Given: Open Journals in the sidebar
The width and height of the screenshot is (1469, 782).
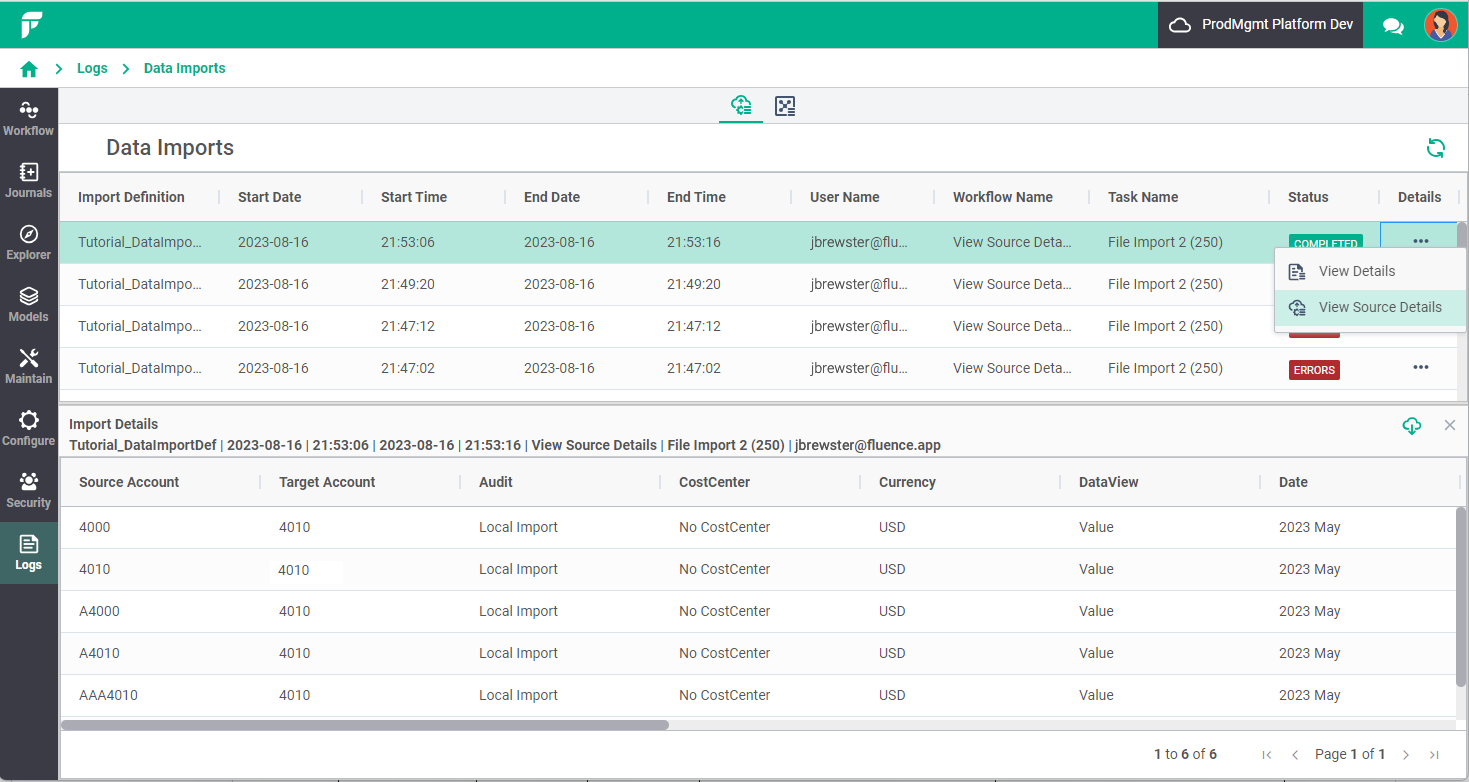Looking at the screenshot, I should tap(29, 181).
